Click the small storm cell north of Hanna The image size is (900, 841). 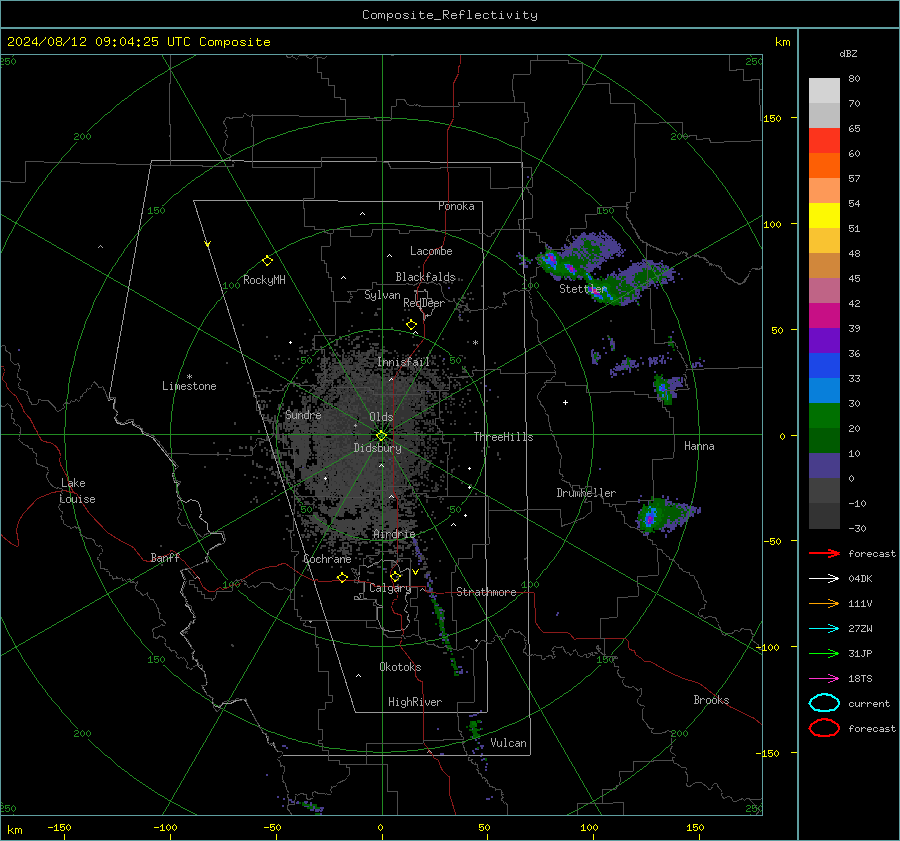click(x=668, y=388)
